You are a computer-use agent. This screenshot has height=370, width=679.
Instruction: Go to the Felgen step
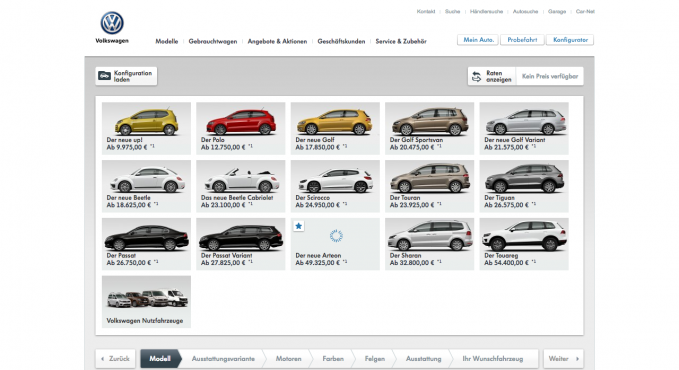point(375,359)
